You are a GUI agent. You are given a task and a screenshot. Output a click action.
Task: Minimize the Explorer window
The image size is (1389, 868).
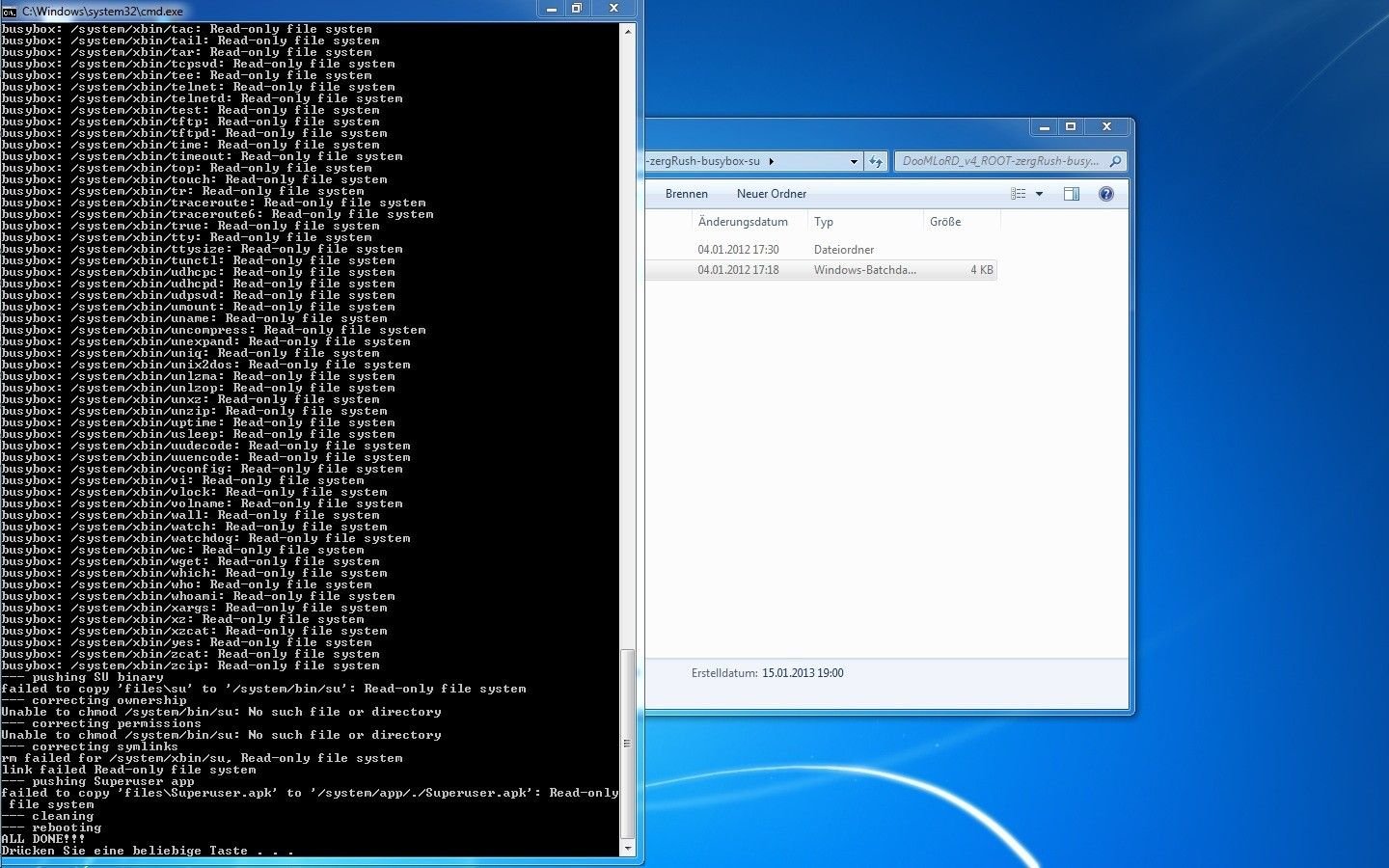(1044, 126)
